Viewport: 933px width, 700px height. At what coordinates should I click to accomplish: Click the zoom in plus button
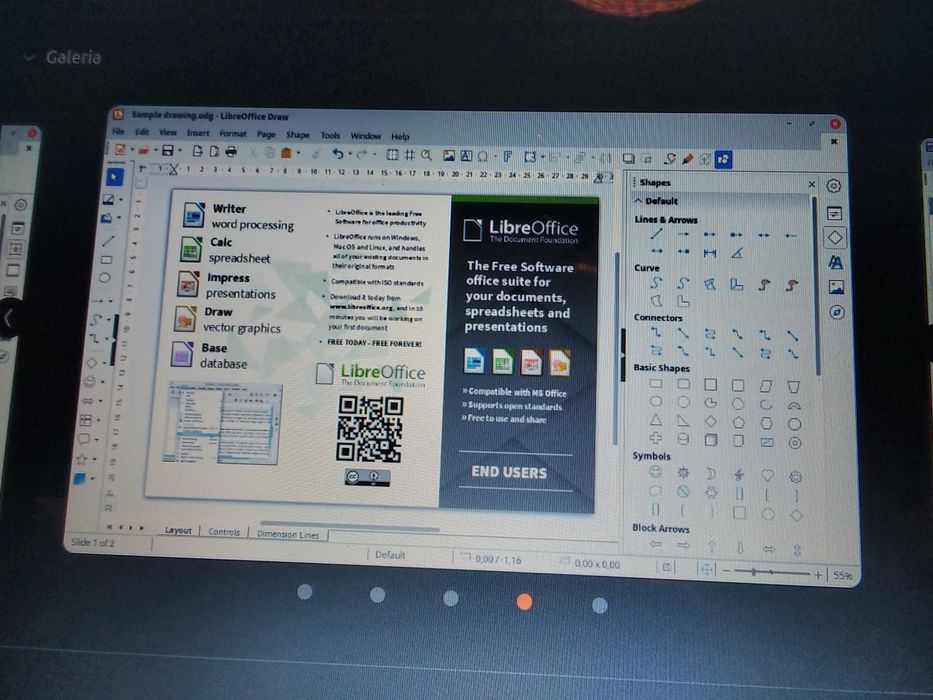[x=818, y=574]
